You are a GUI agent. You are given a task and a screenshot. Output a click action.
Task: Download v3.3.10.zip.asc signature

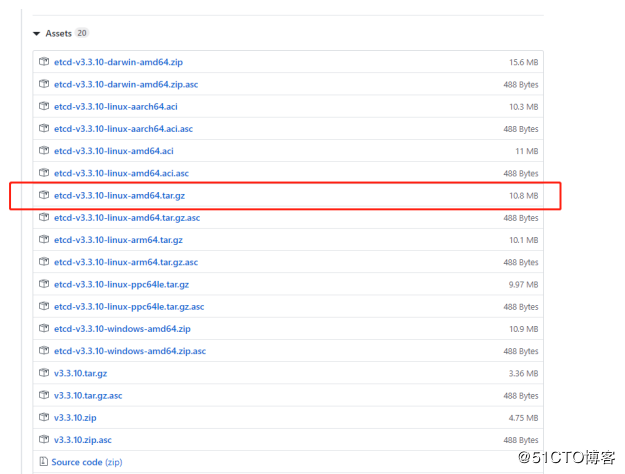pyautogui.click(x=83, y=440)
